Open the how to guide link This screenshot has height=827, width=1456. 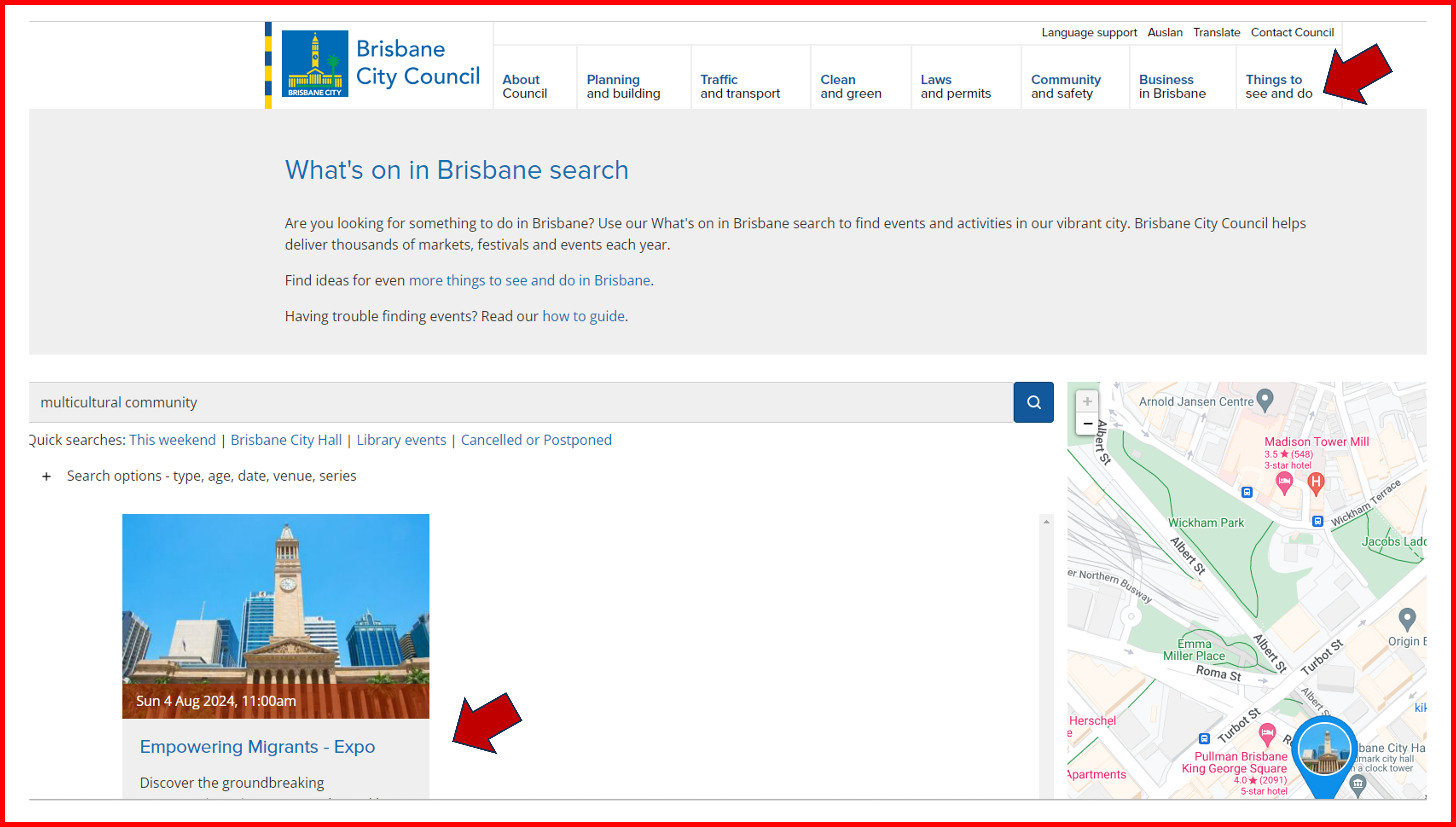(583, 316)
